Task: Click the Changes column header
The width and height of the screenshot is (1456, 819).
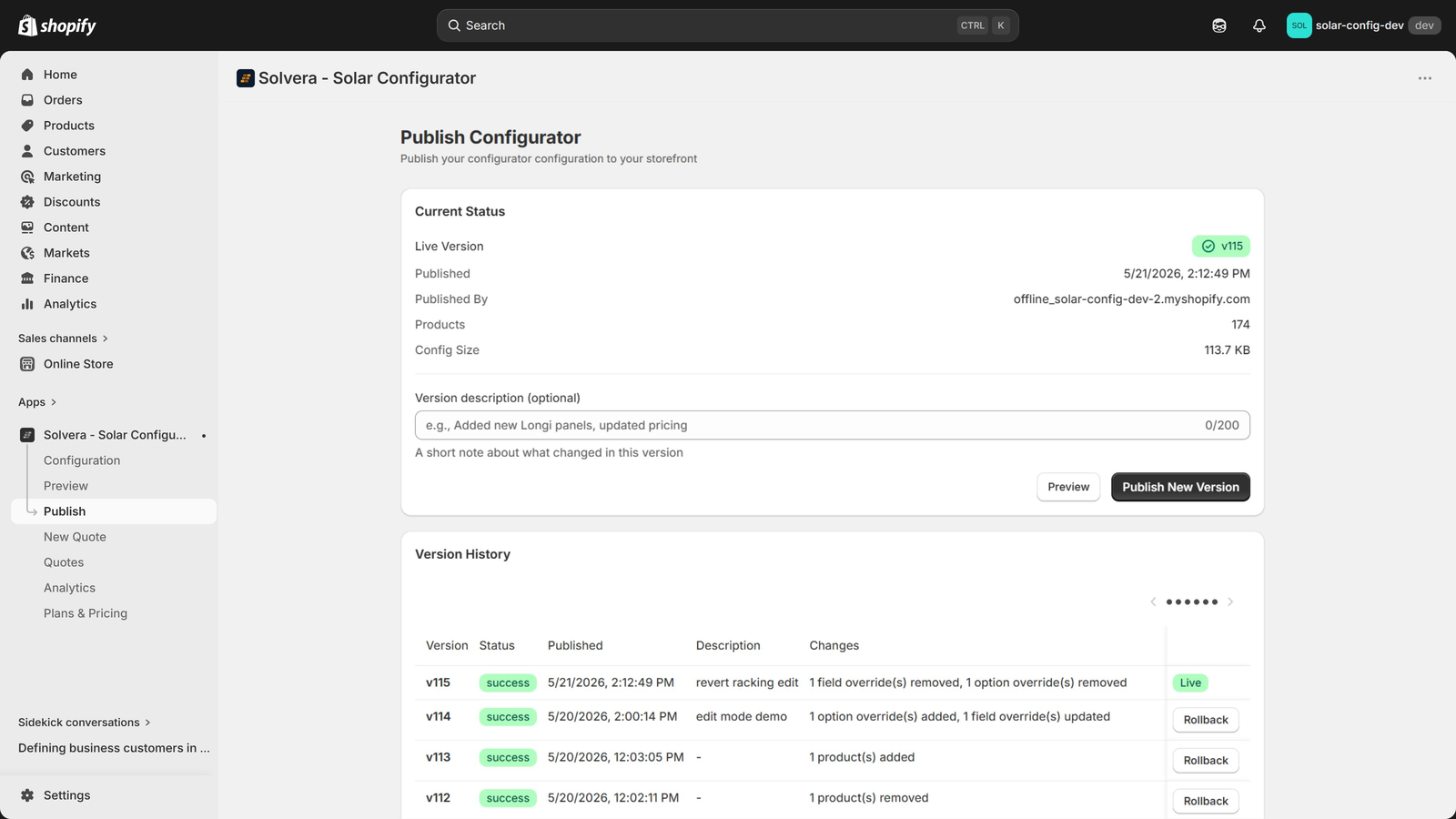Action: tap(834, 645)
